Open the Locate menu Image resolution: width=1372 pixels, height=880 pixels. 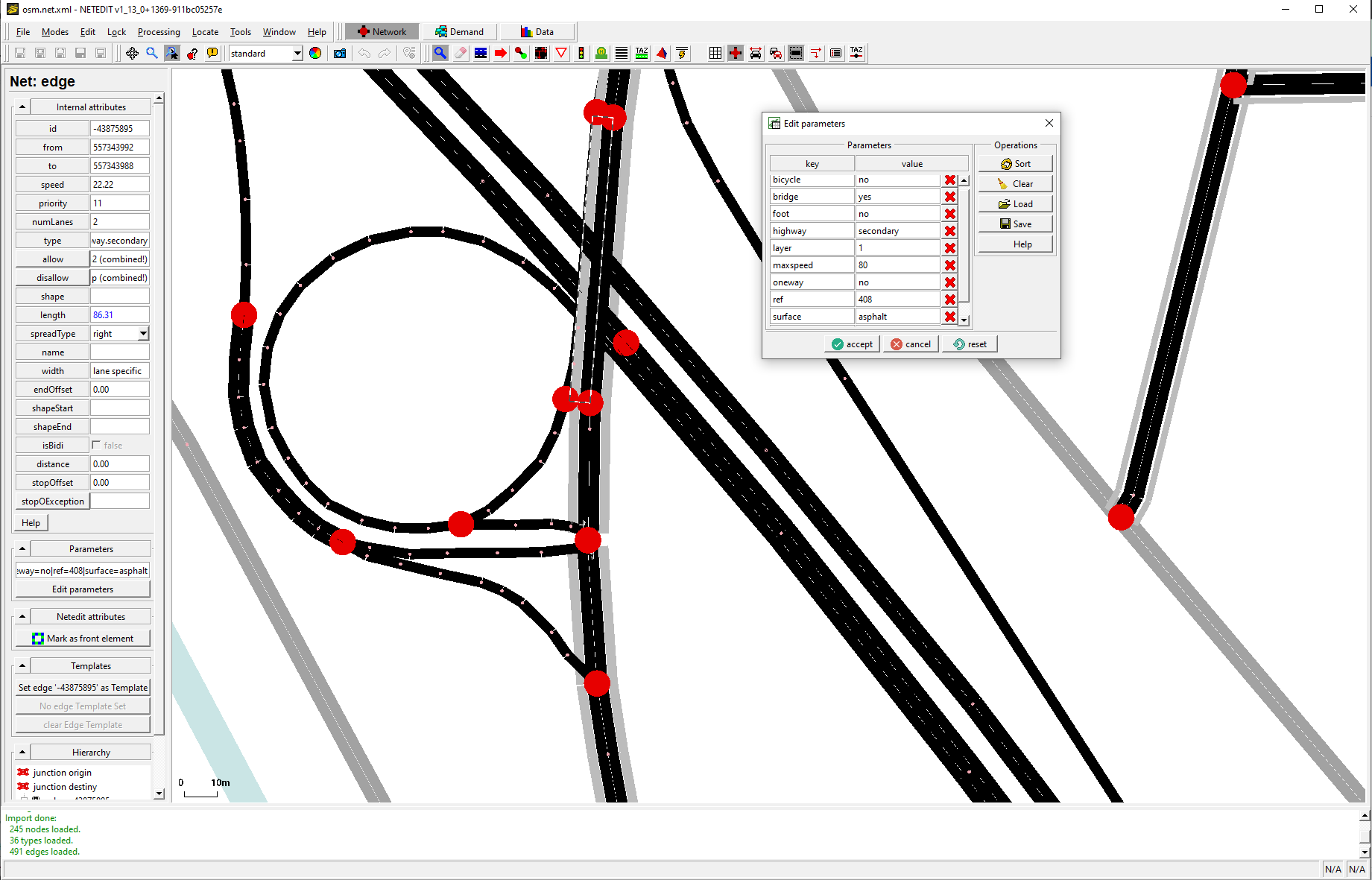(x=205, y=32)
